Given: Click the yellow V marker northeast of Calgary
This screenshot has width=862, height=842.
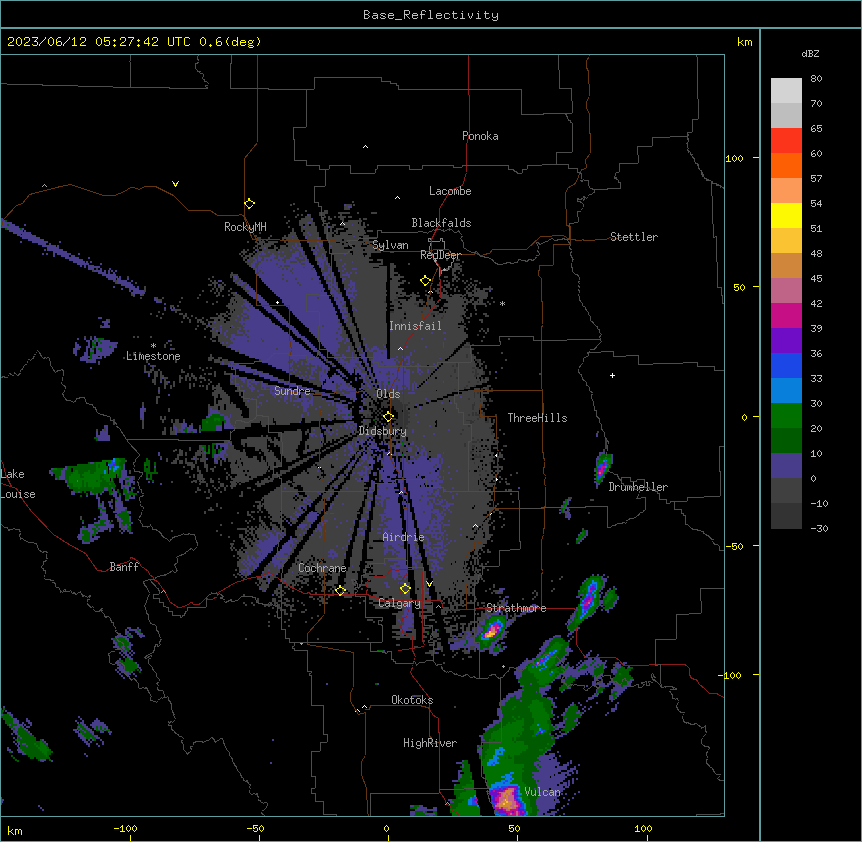Looking at the screenshot, I should (429, 584).
